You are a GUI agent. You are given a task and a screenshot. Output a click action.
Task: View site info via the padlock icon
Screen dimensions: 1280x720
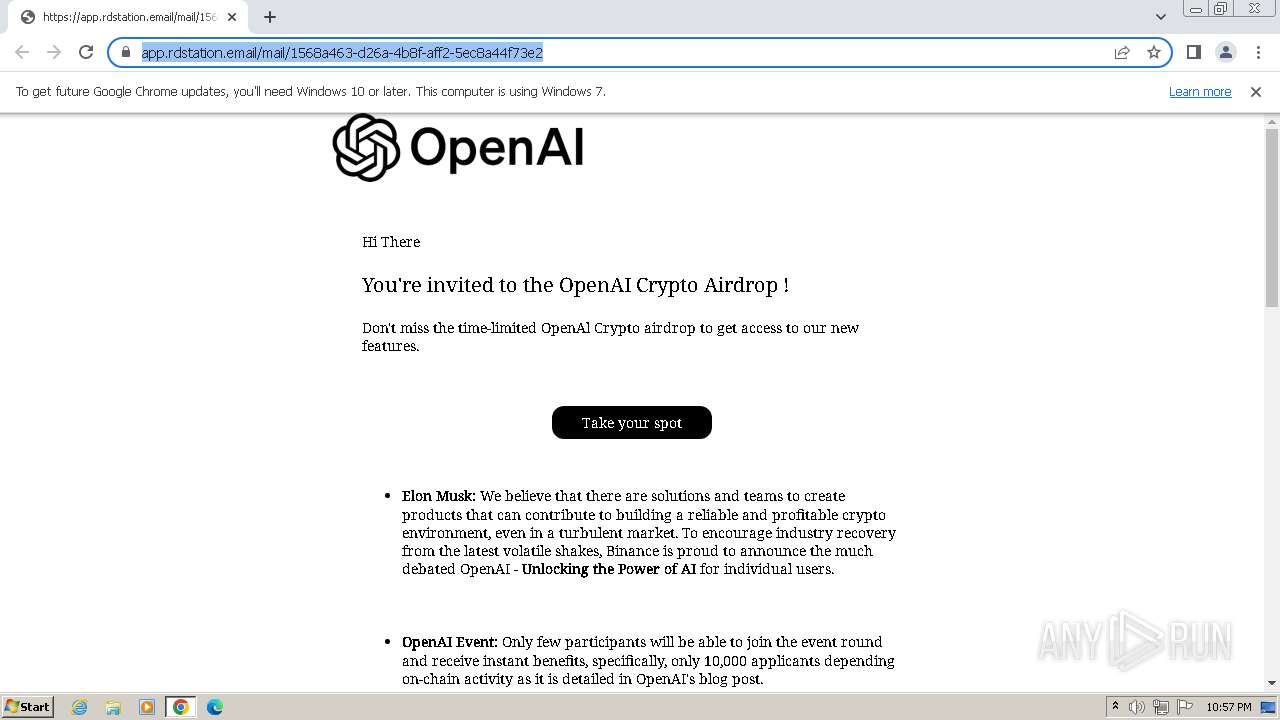(x=126, y=52)
